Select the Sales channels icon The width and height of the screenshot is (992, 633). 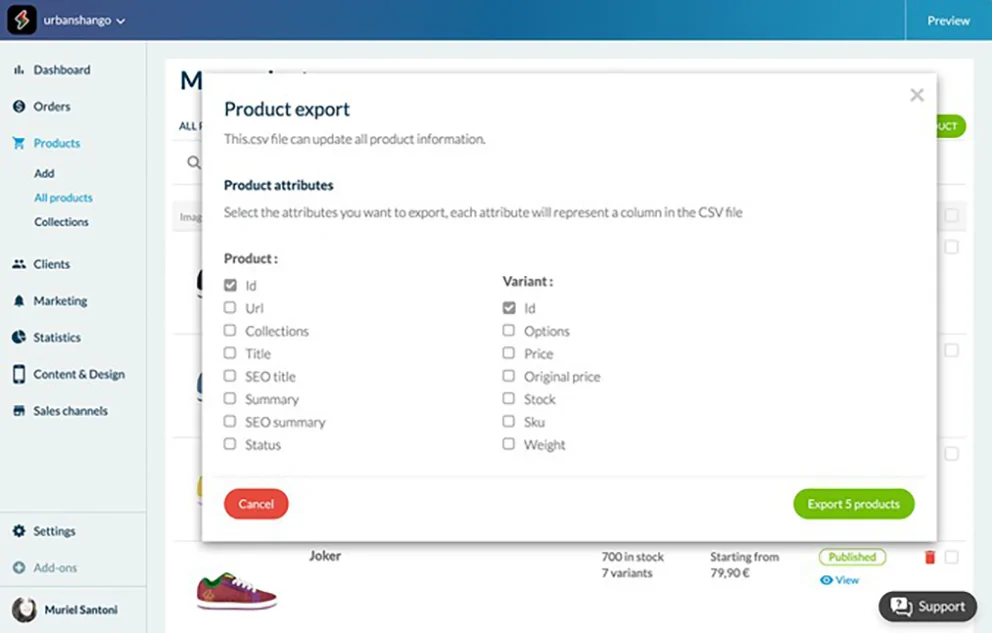(18, 410)
